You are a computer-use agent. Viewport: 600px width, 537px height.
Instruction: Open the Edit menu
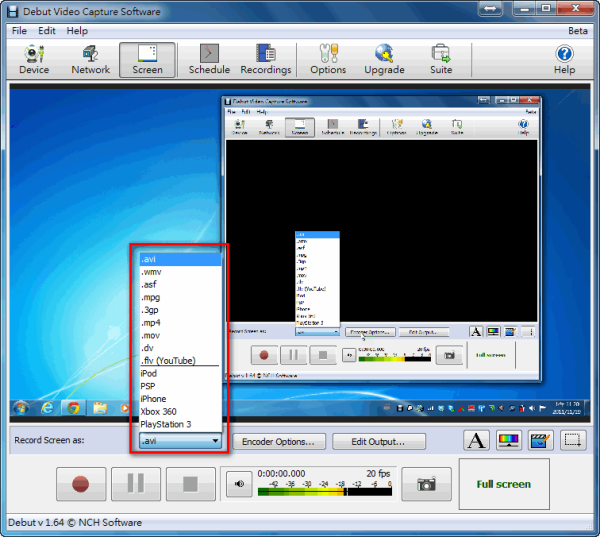tap(47, 31)
